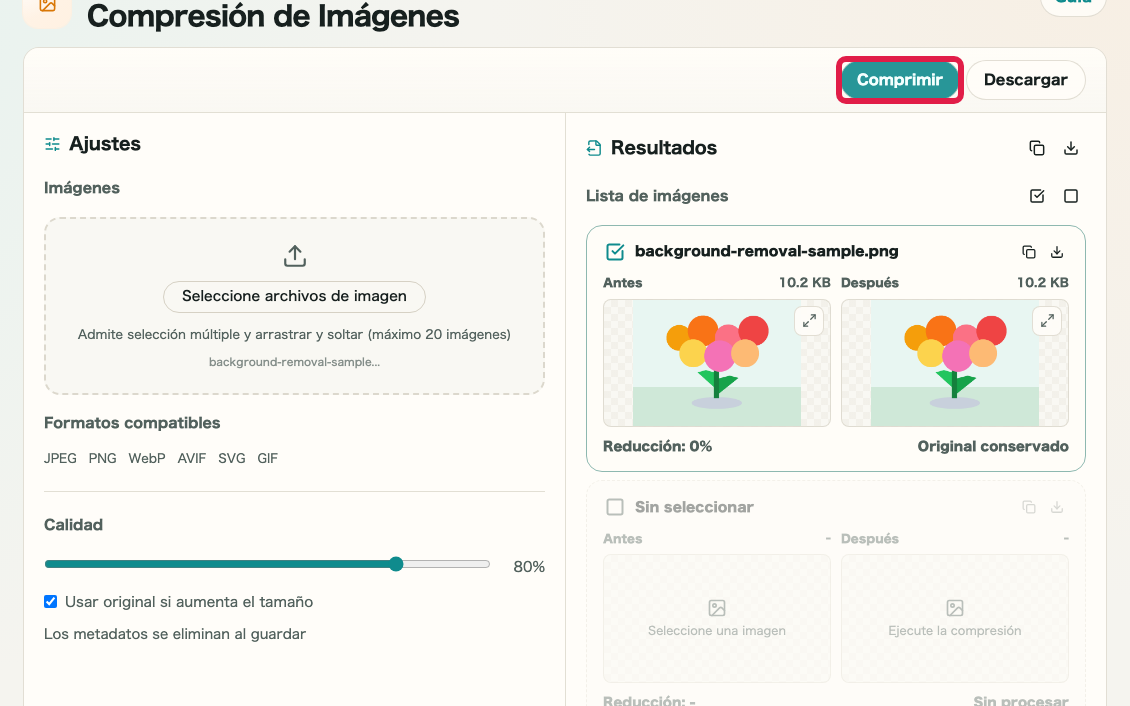Click the Descargar button

pyautogui.click(x=1025, y=80)
